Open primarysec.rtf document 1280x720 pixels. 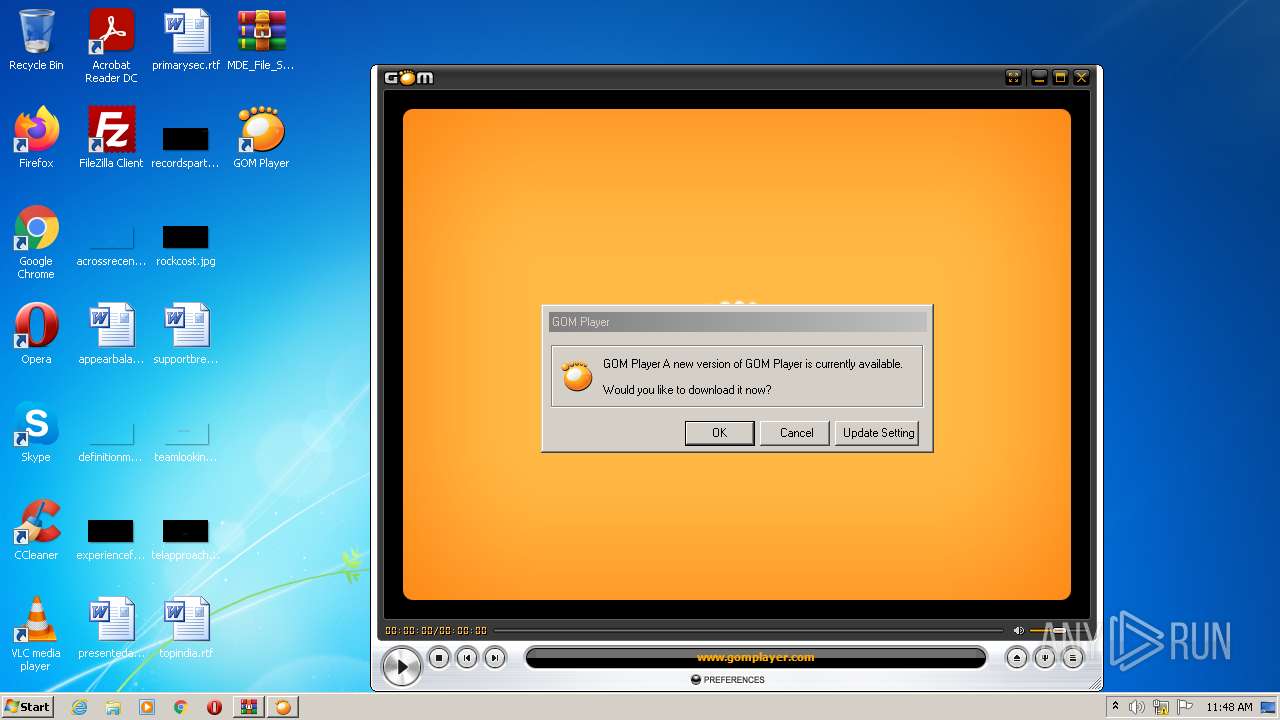point(186,41)
